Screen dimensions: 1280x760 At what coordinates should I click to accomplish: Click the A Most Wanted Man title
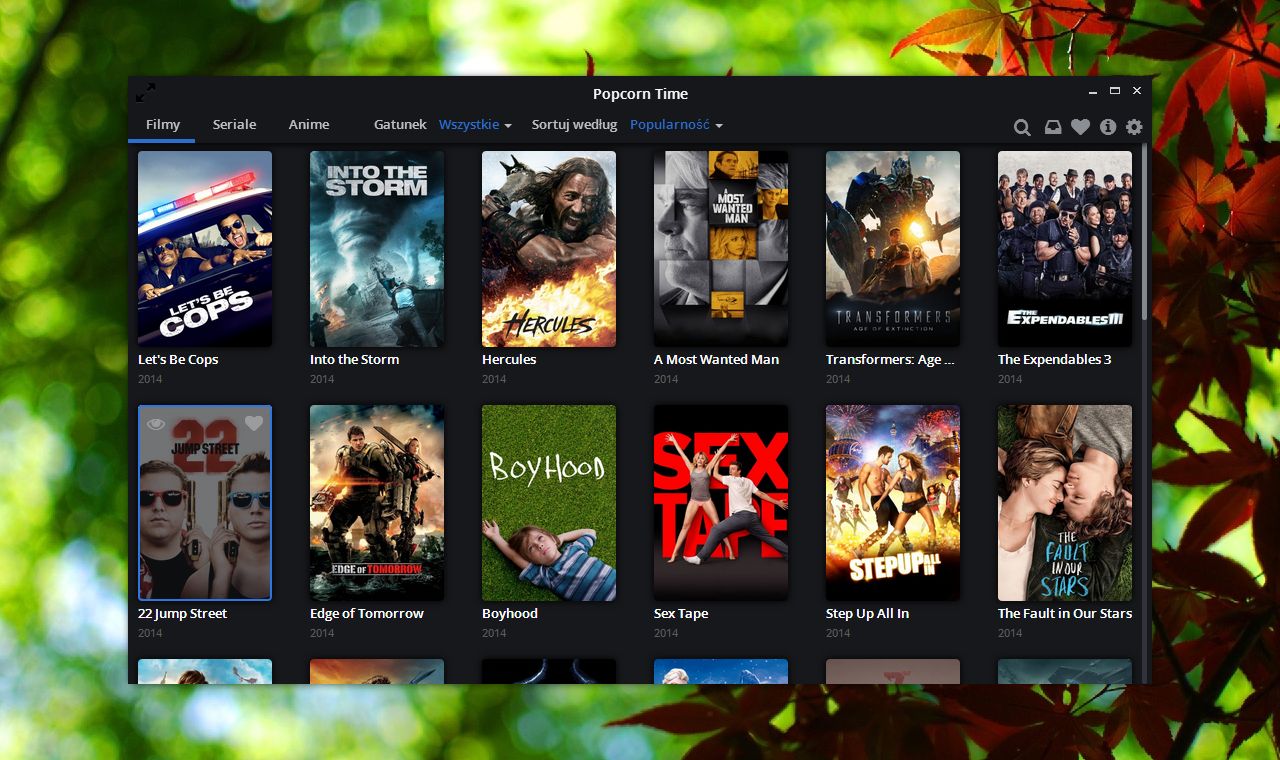click(x=716, y=360)
